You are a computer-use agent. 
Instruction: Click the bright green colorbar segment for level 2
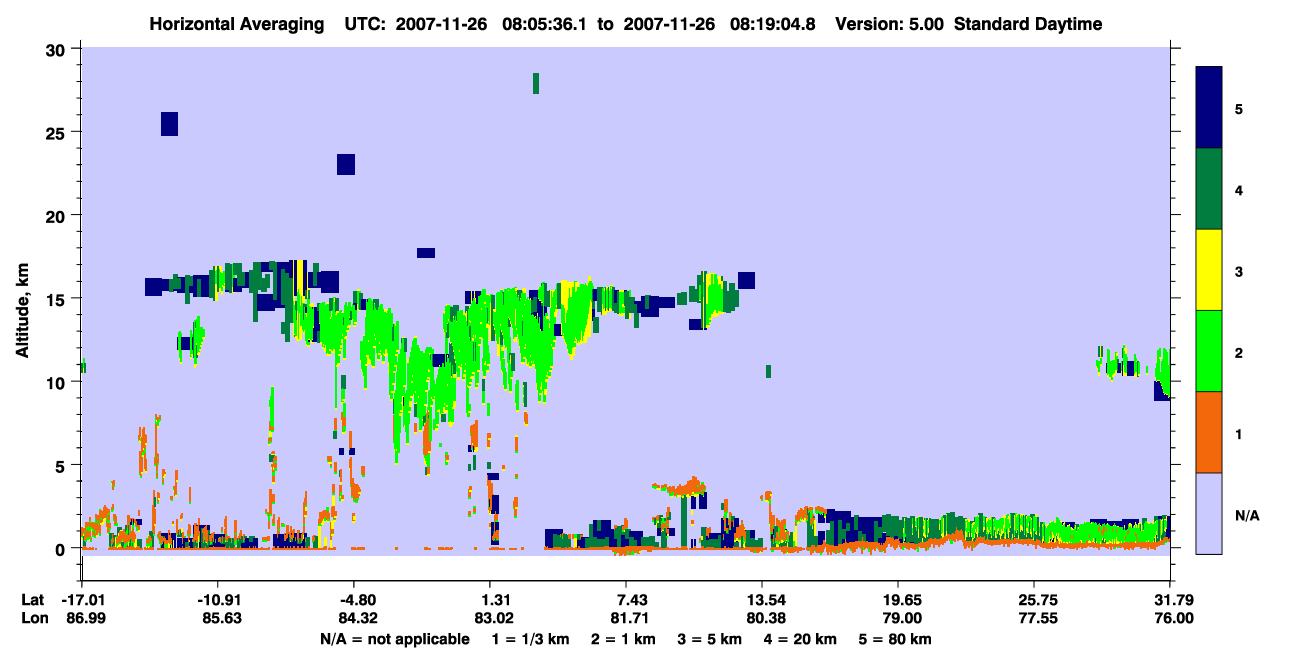coord(1209,351)
